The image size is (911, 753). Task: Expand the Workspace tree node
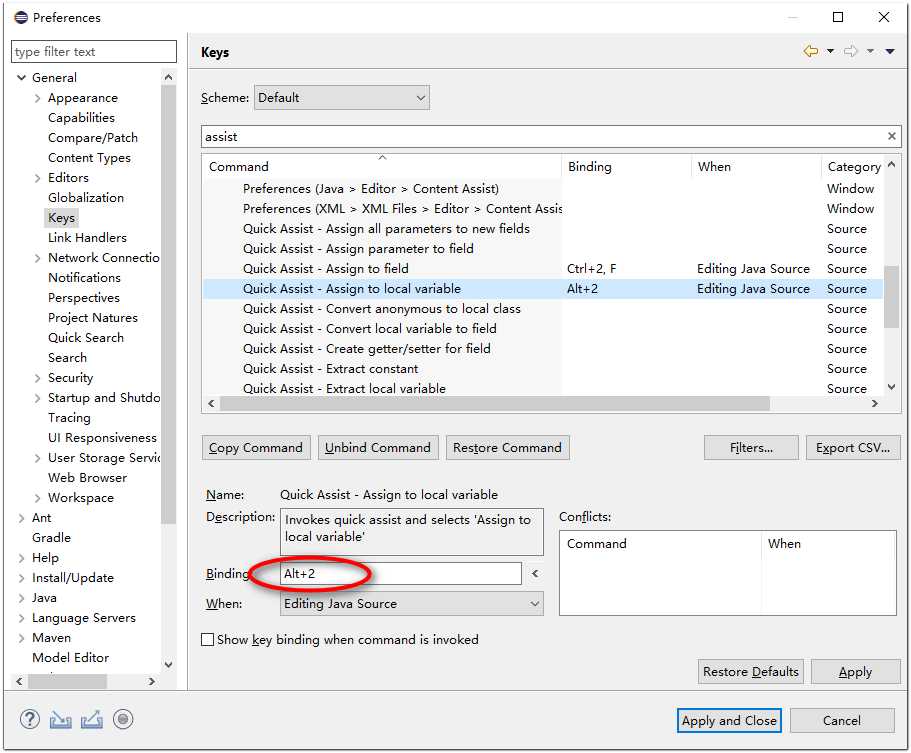37,498
